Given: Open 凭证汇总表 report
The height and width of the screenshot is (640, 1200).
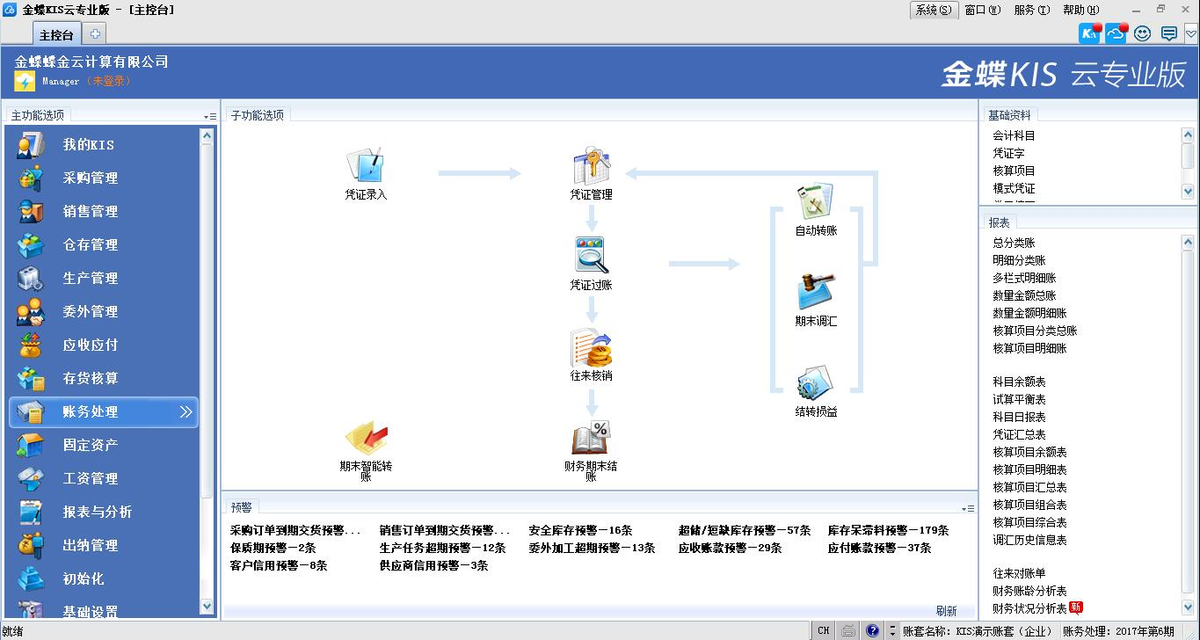Looking at the screenshot, I should tap(1019, 435).
